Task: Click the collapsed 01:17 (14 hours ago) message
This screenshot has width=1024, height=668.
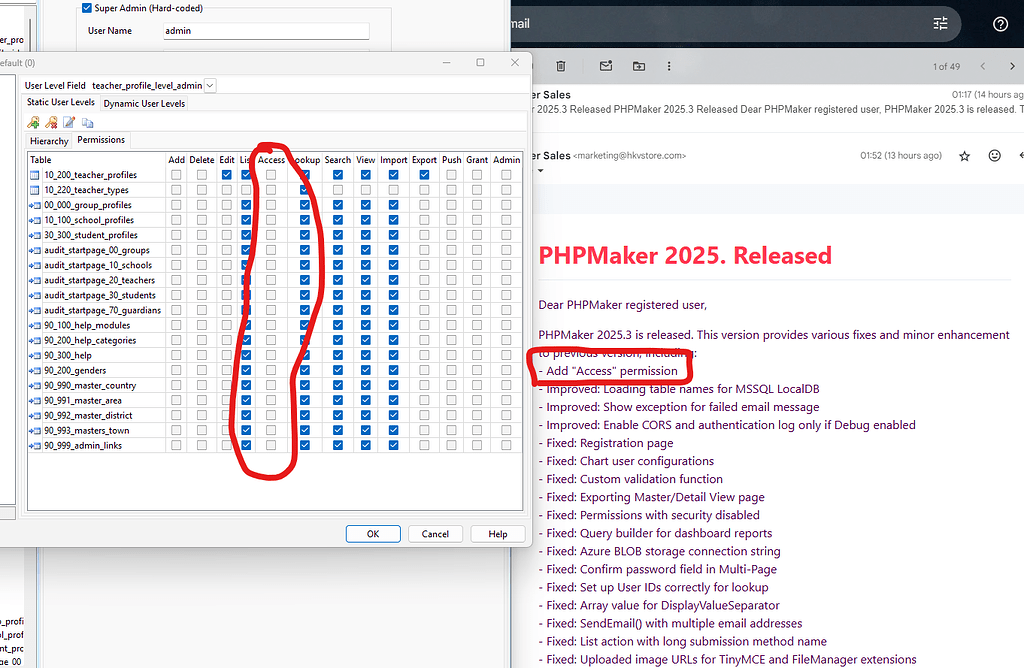Action: click(777, 103)
